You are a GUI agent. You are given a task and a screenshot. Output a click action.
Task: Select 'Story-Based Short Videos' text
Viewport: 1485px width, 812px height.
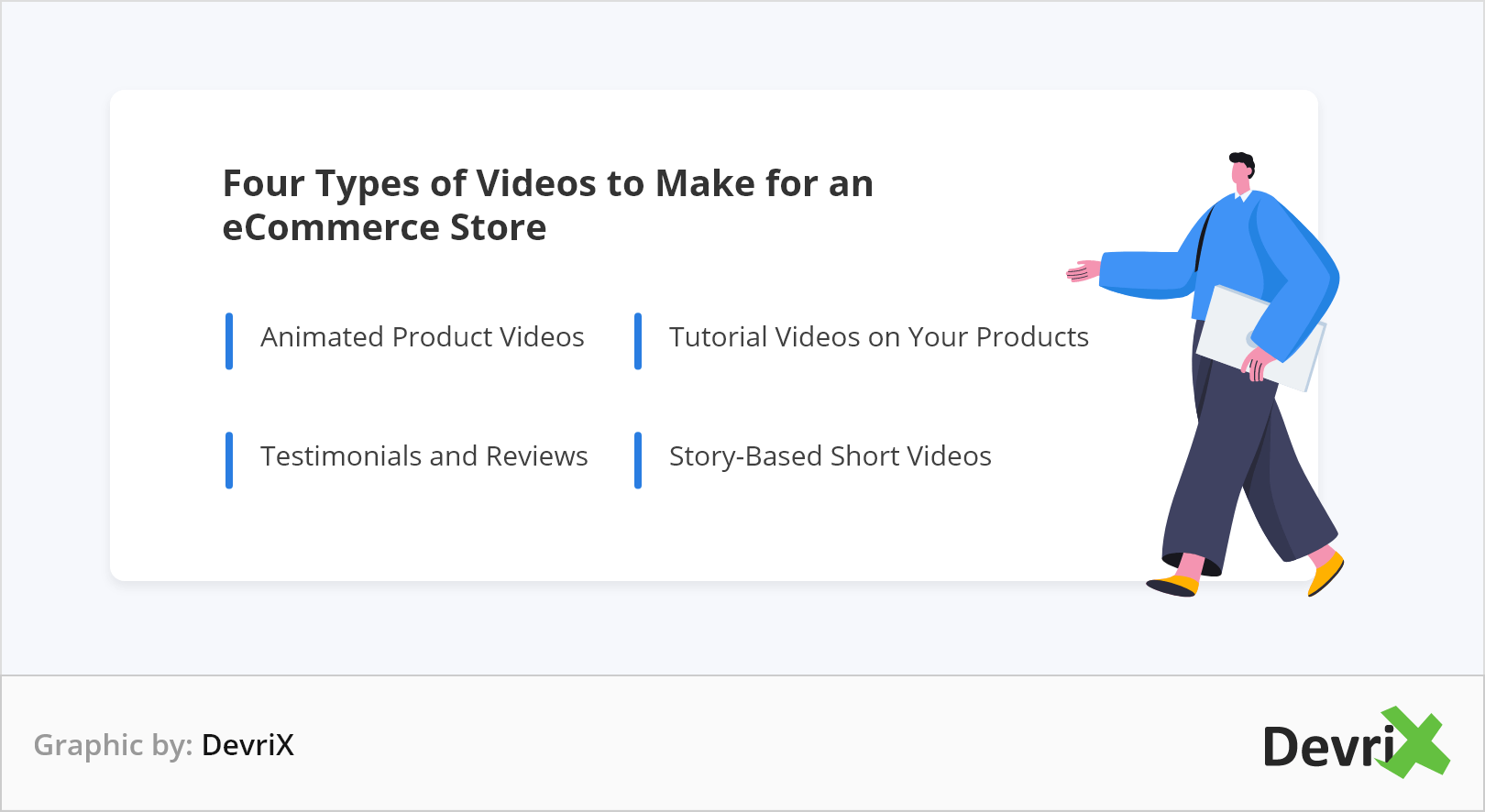tap(830, 456)
